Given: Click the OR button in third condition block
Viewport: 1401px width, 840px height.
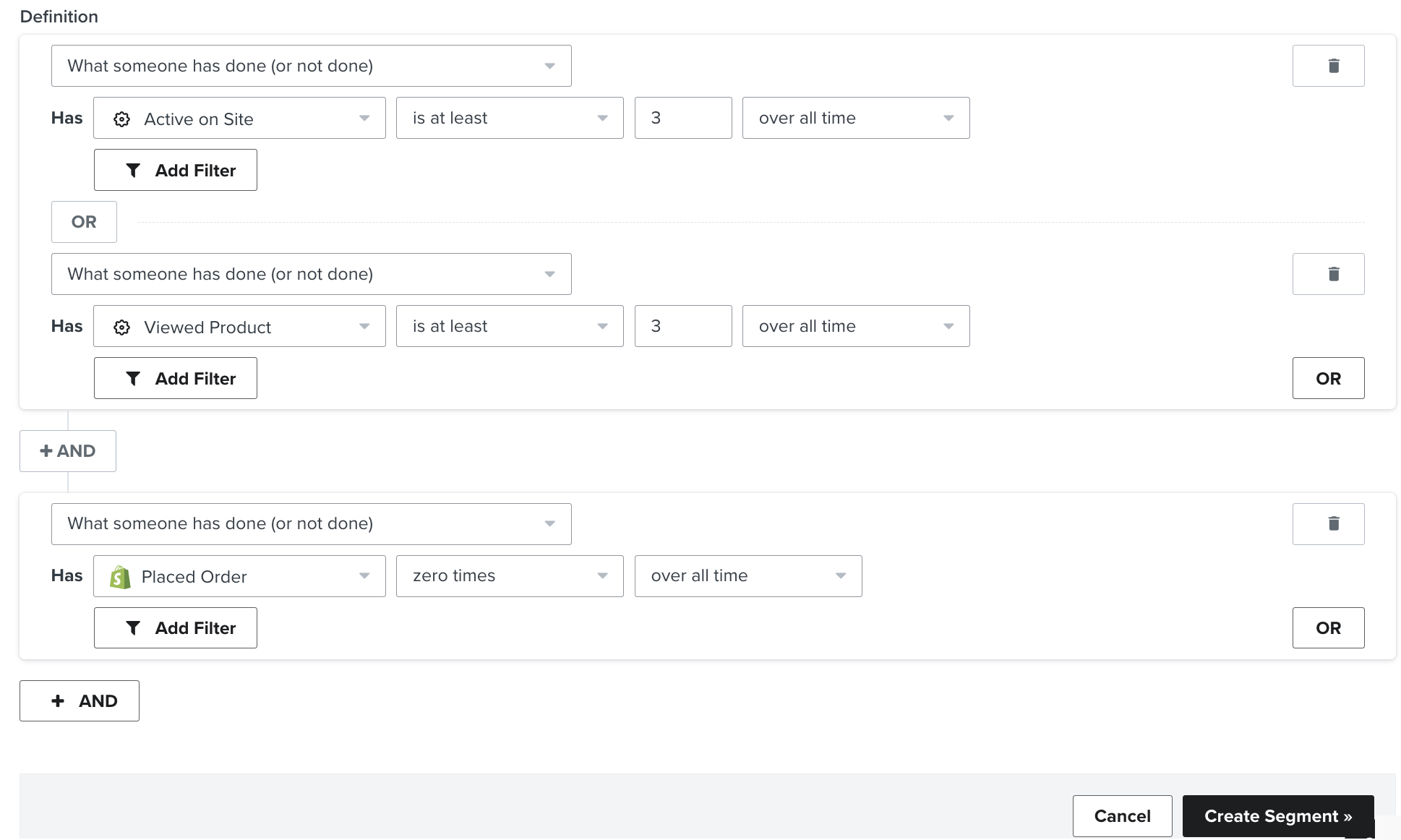Looking at the screenshot, I should 1328,627.
